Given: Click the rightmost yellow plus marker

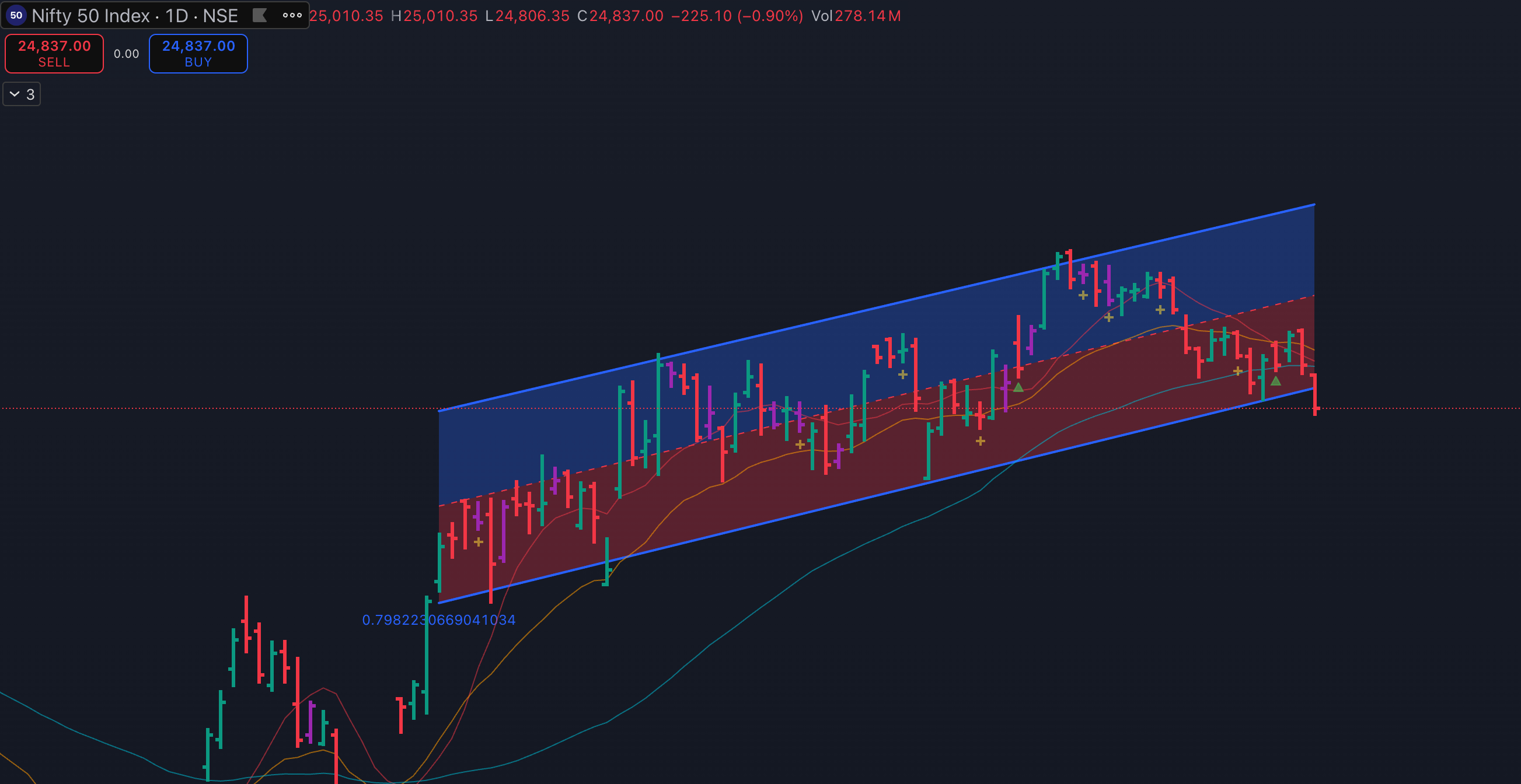Looking at the screenshot, I should pyautogui.click(x=1237, y=371).
